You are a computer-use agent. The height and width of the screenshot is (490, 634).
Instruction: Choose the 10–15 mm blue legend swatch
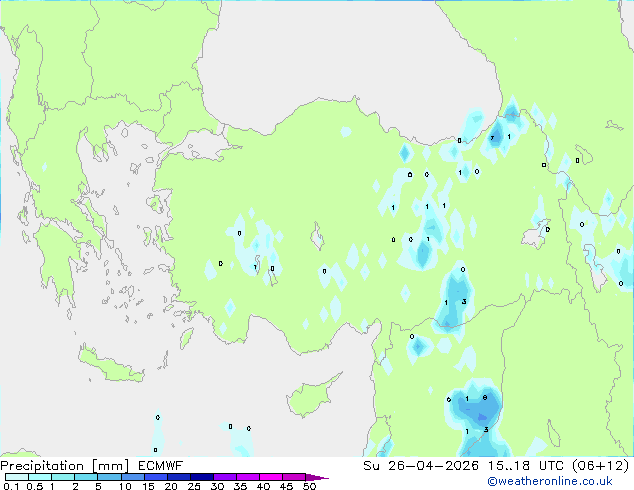point(132,477)
